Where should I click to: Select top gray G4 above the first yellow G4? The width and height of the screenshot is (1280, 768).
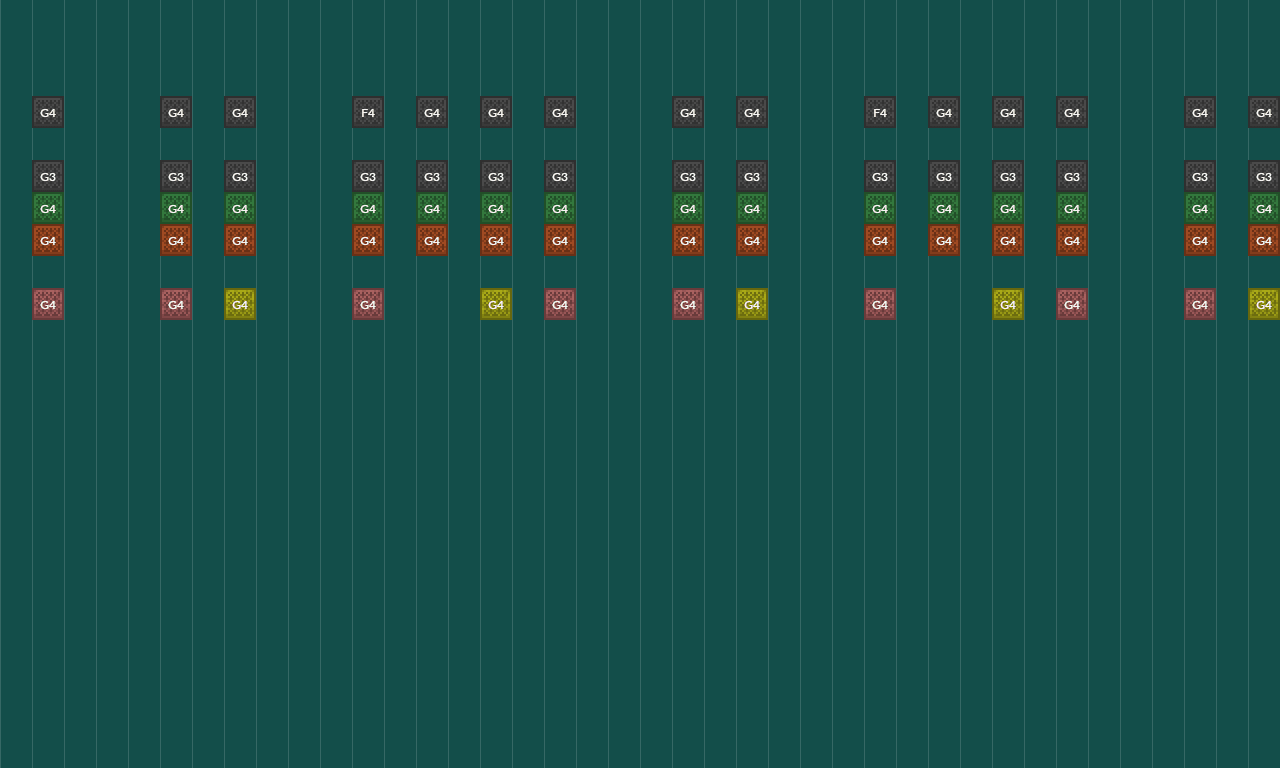240,112
